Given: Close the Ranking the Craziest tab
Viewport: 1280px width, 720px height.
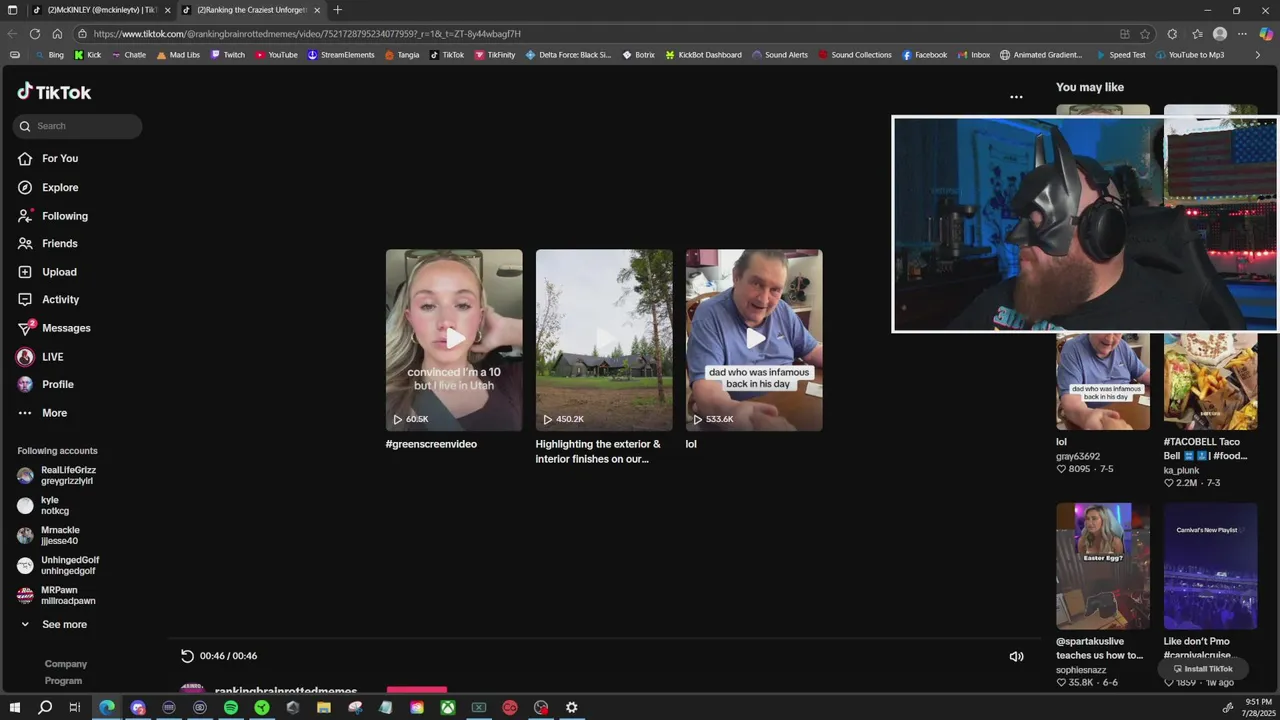Looking at the screenshot, I should 317,10.
